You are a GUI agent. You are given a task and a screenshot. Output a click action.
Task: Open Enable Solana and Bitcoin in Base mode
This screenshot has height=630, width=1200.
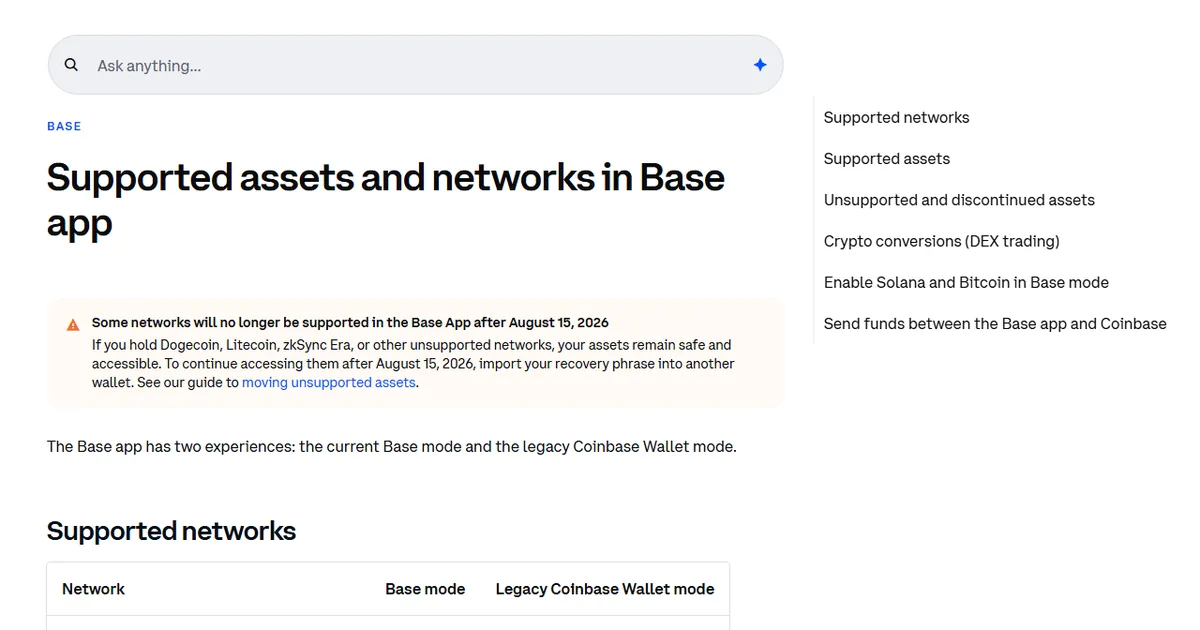click(966, 283)
